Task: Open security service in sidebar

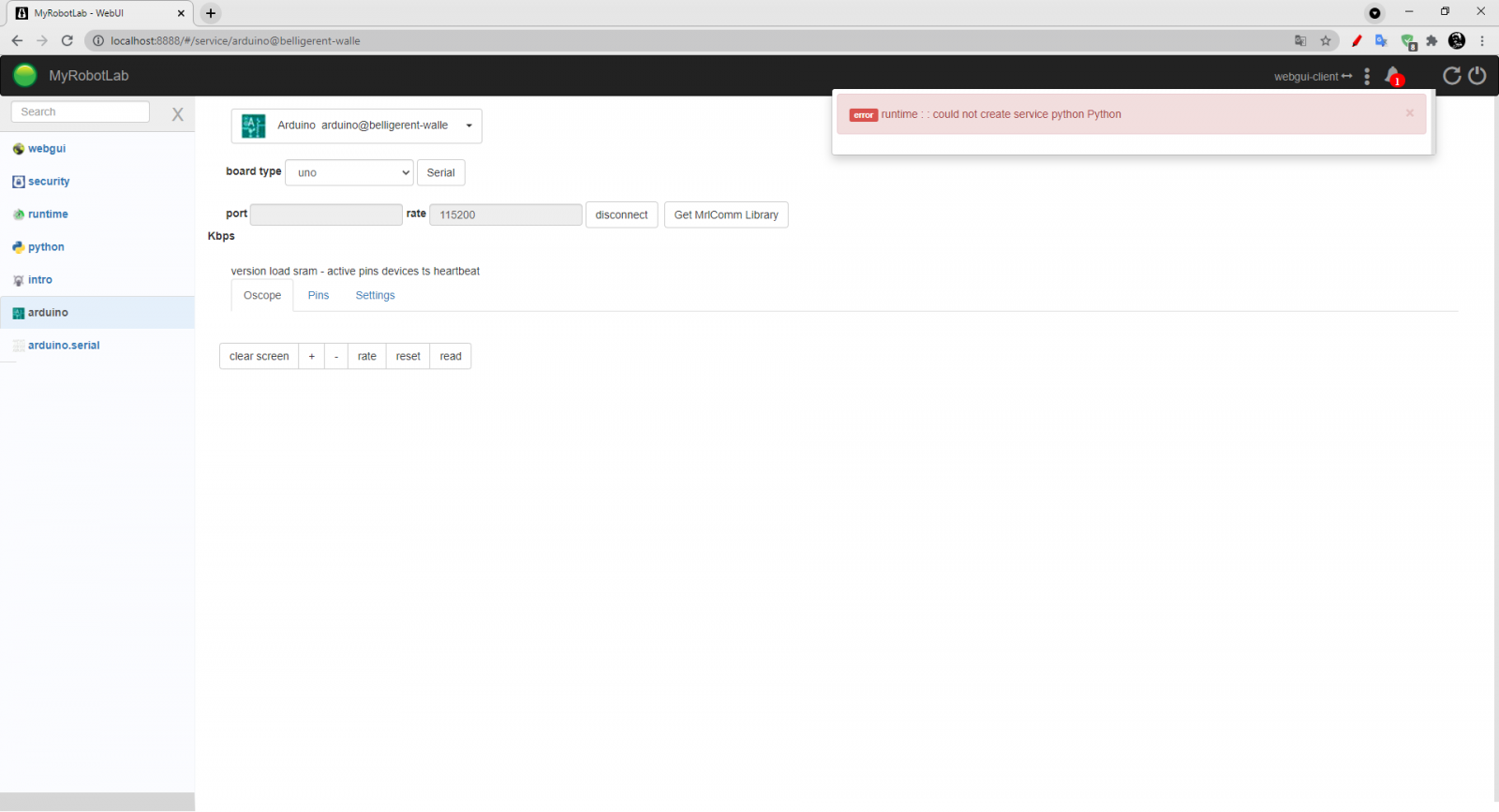Action: point(49,182)
